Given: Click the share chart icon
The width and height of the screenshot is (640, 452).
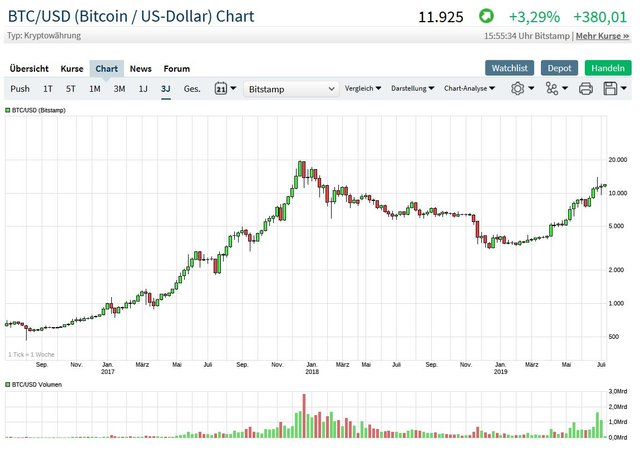Looking at the screenshot, I should click(x=553, y=88).
